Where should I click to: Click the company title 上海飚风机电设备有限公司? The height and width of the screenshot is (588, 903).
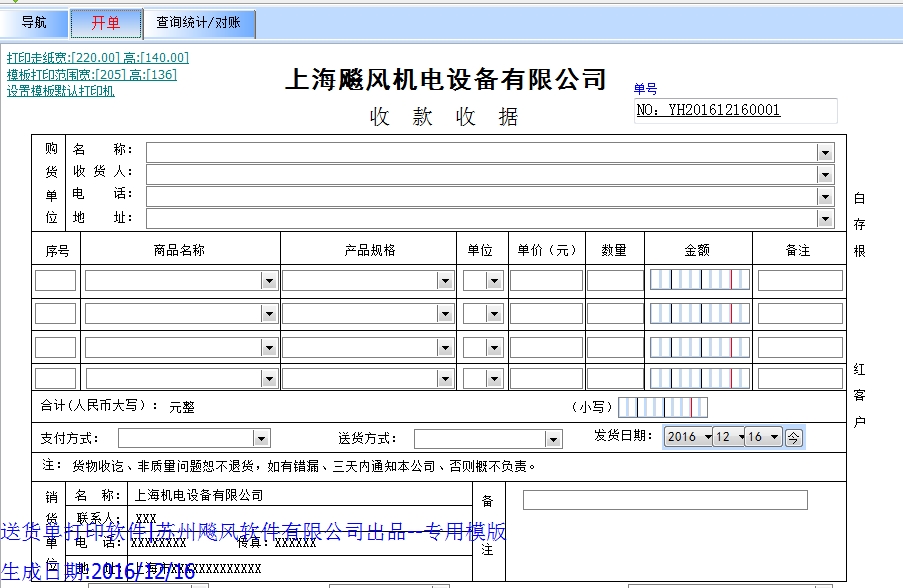[x=446, y=79]
